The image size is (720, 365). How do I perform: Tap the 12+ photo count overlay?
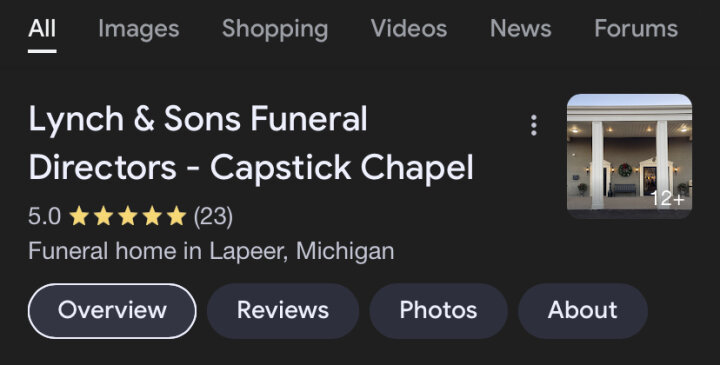(x=667, y=199)
